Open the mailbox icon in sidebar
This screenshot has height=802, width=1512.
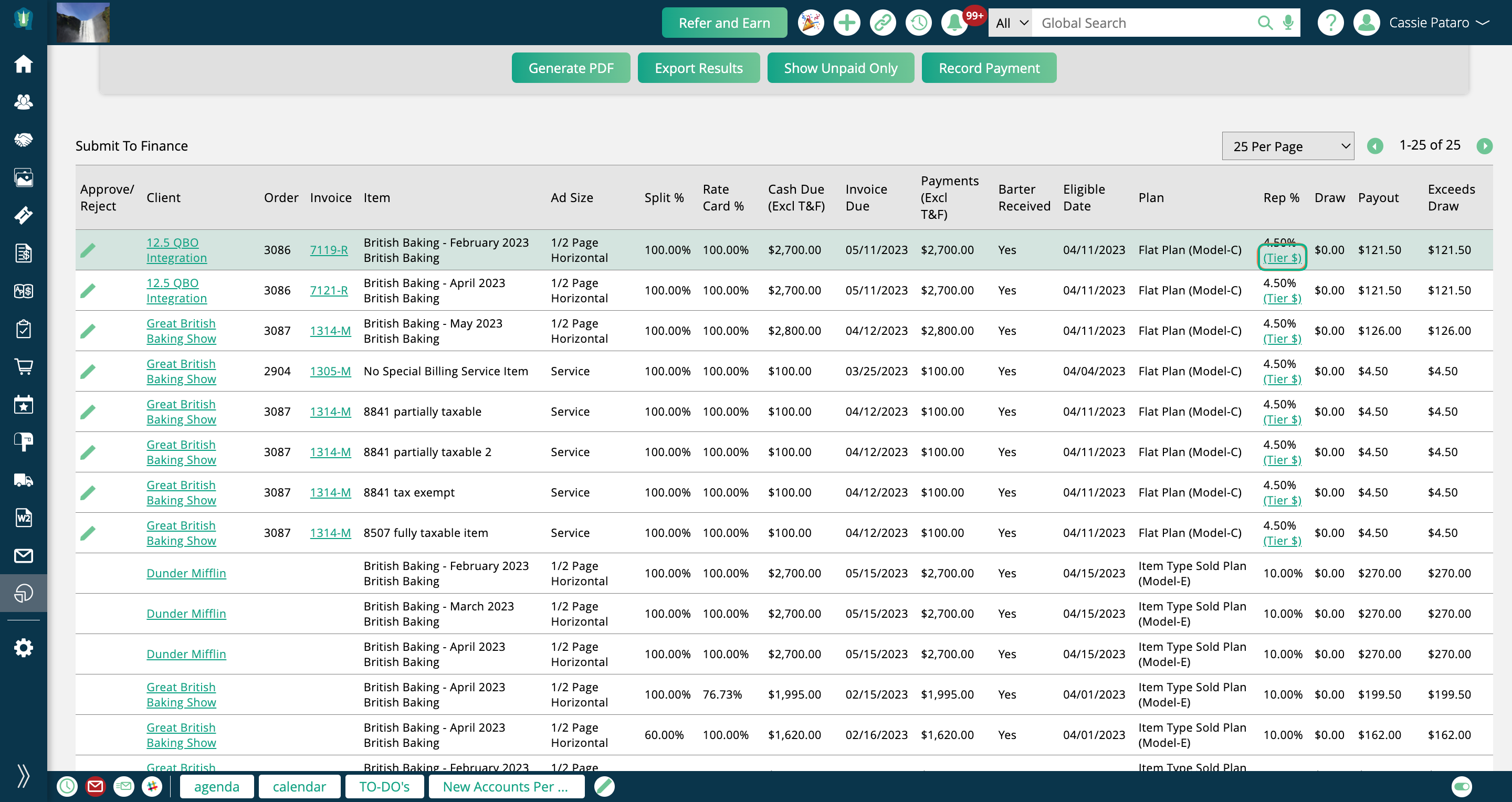(24, 442)
